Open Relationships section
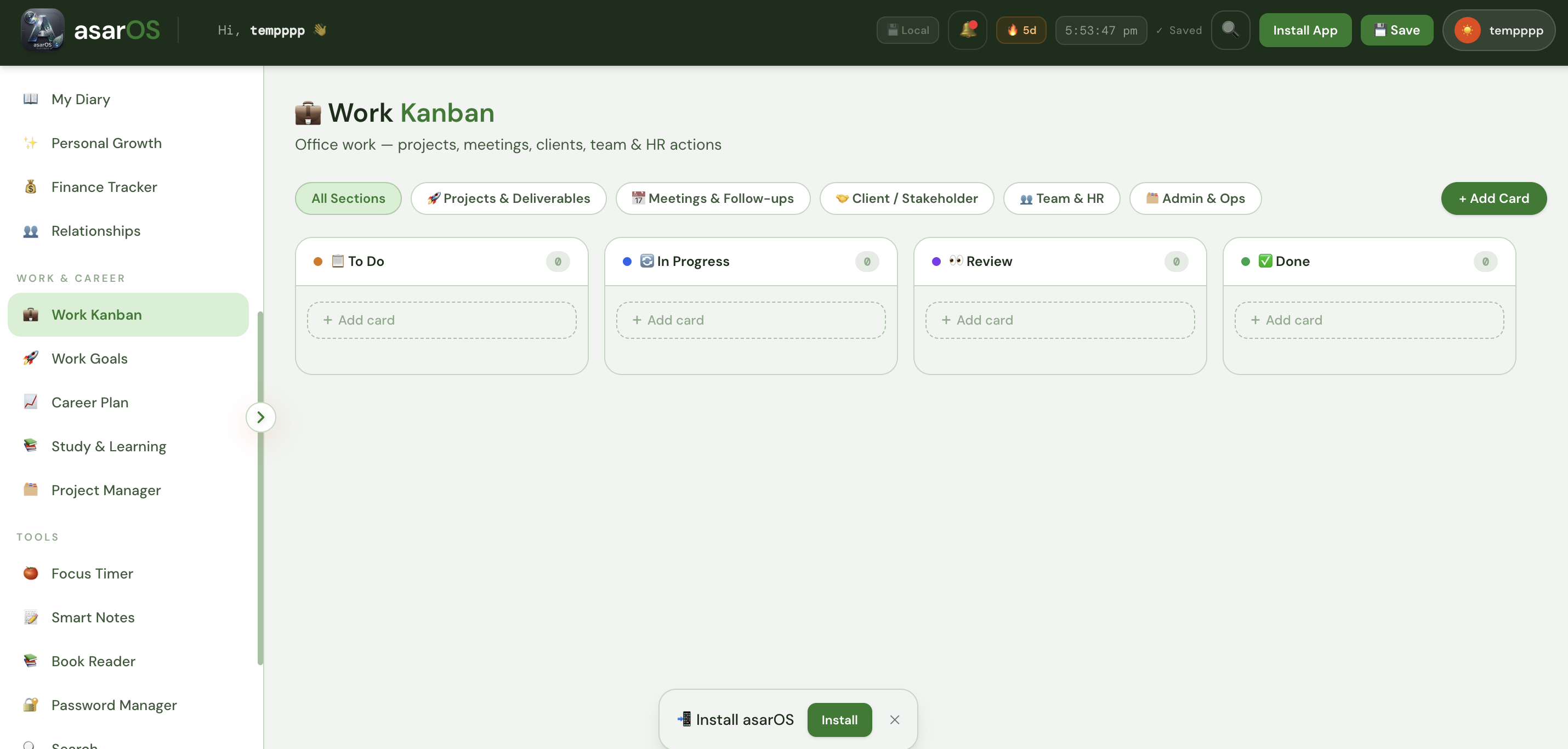1568x749 pixels. tap(128, 231)
